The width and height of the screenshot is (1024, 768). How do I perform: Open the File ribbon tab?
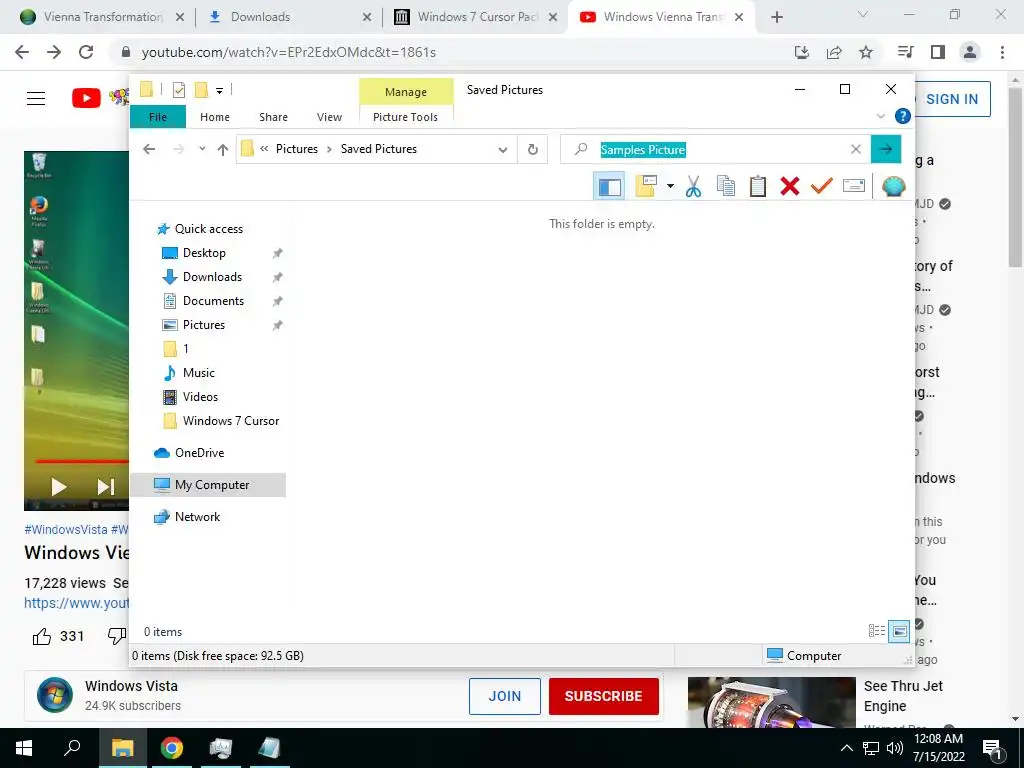point(157,117)
